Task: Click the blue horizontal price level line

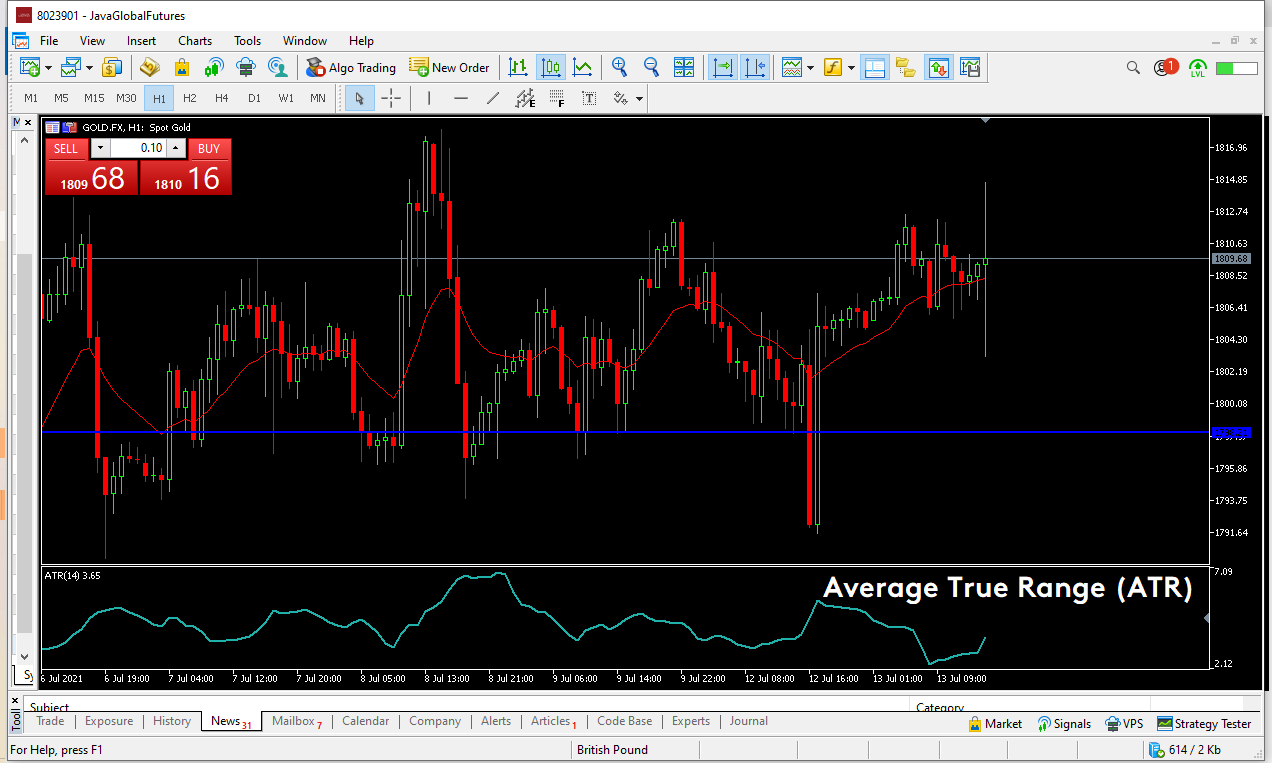Action: pos(600,432)
